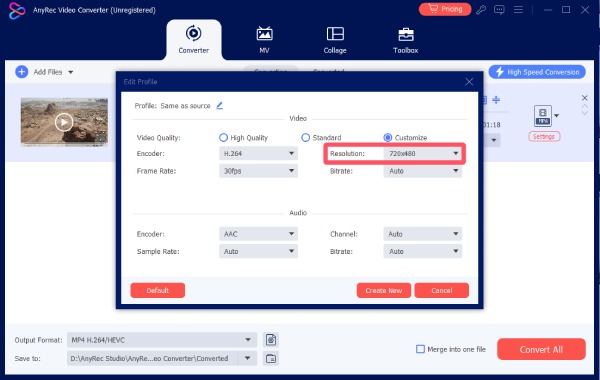Expand the Resolution 720x480 dropdown
Image resolution: width=600 pixels, height=380 pixels.
pos(422,153)
